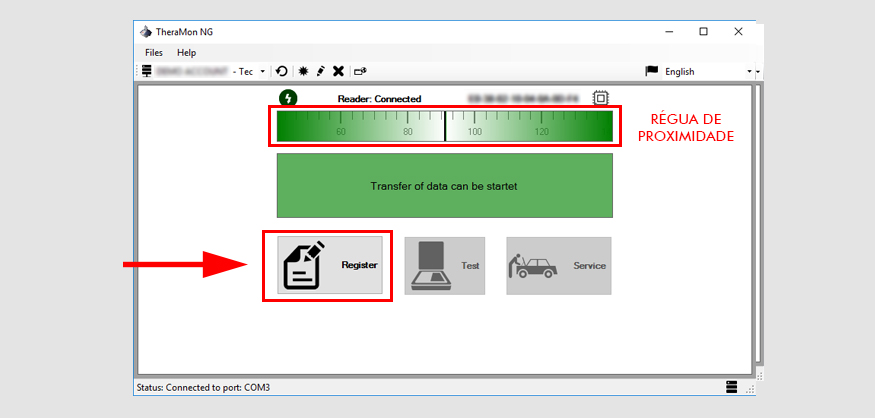This screenshot has width=875, height=418.
Task: Open the Files menu
Action: coord(153,52)
